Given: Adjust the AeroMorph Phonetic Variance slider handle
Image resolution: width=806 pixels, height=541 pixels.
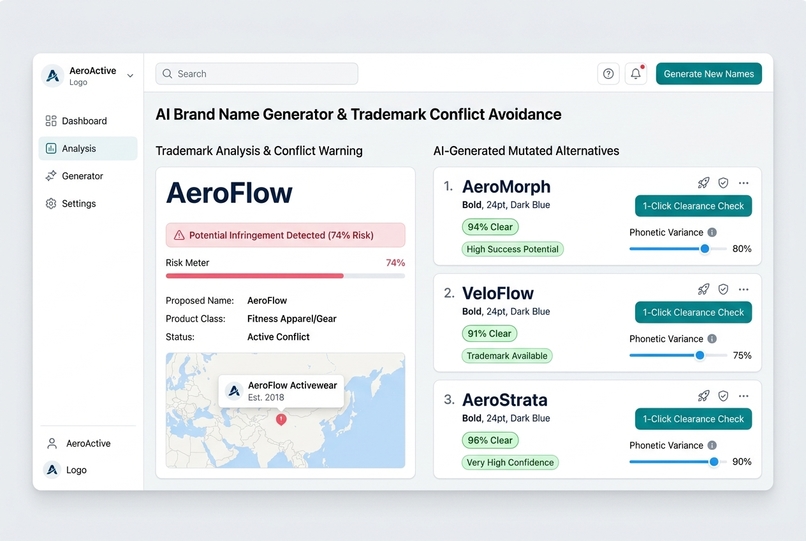Looking at the screenshot, I should click(705, 249).
